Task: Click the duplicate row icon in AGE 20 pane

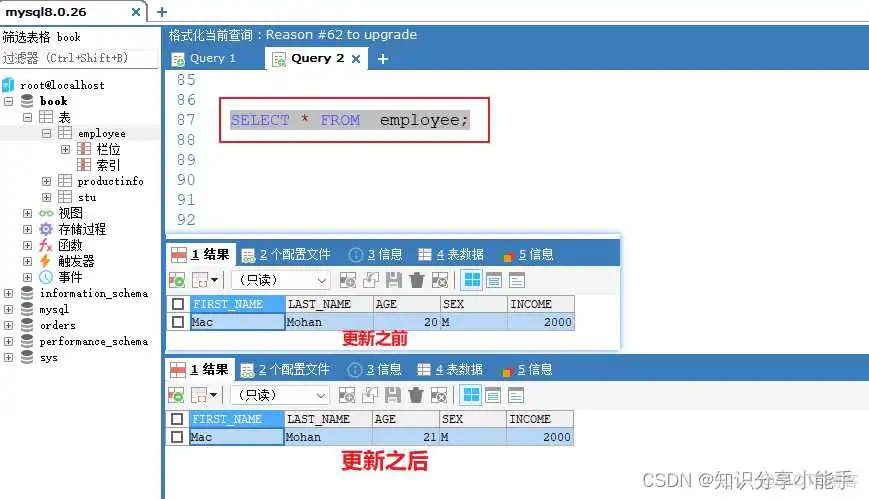Action: click(371, 281)
